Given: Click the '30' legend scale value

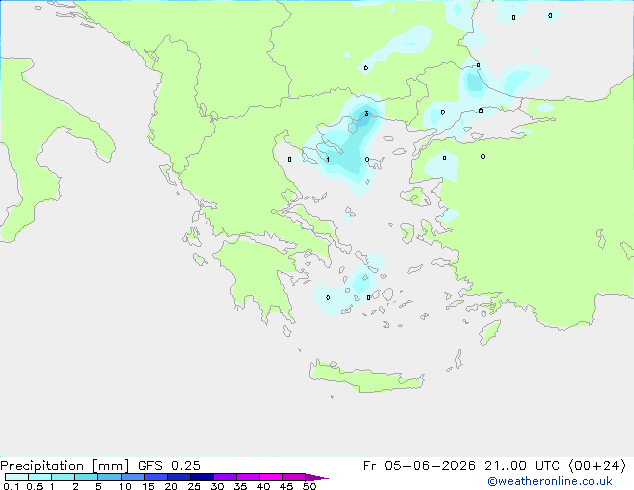Looking at the screenshot, I should [x=217, y=486].
